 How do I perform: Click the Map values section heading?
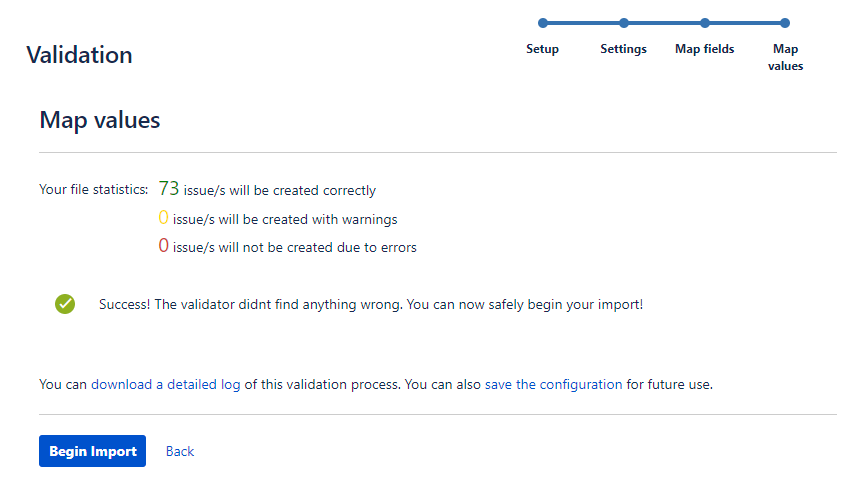(100, 120)
